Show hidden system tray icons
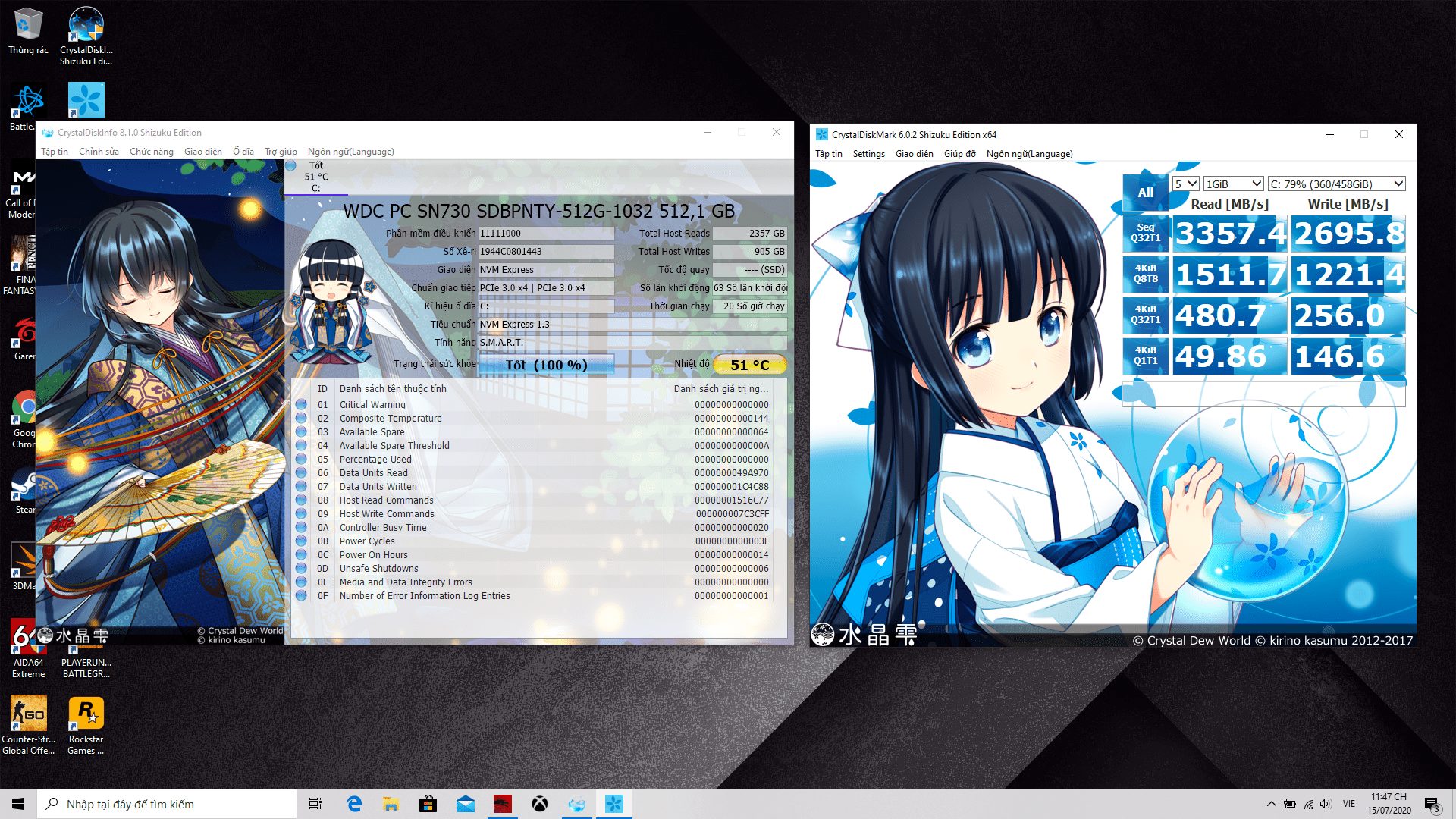This screenshot has width=1456, height=819. [x=1271, y=804]
